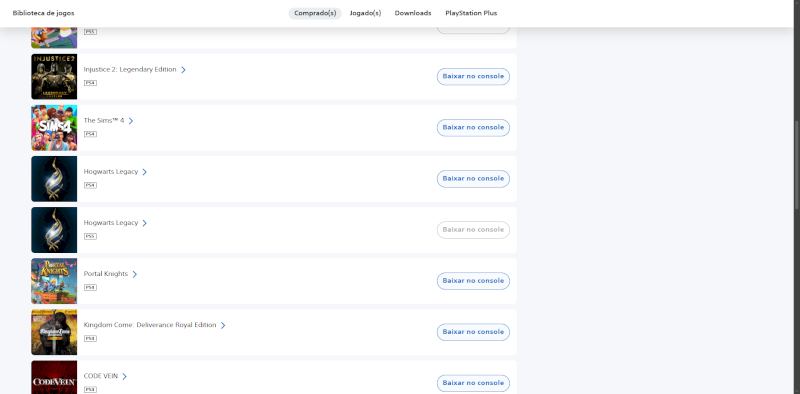Download Kingdom Come: Deliverance to console
The height and width of the screenshot is (394, 800).
473,332
